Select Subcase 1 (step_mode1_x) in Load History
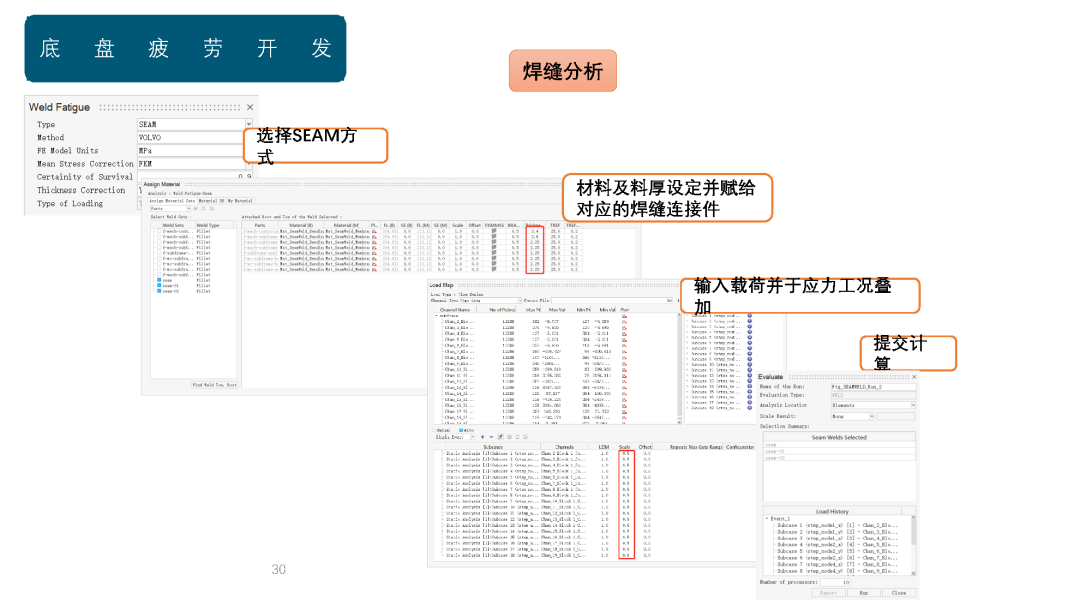 [838, 526]
